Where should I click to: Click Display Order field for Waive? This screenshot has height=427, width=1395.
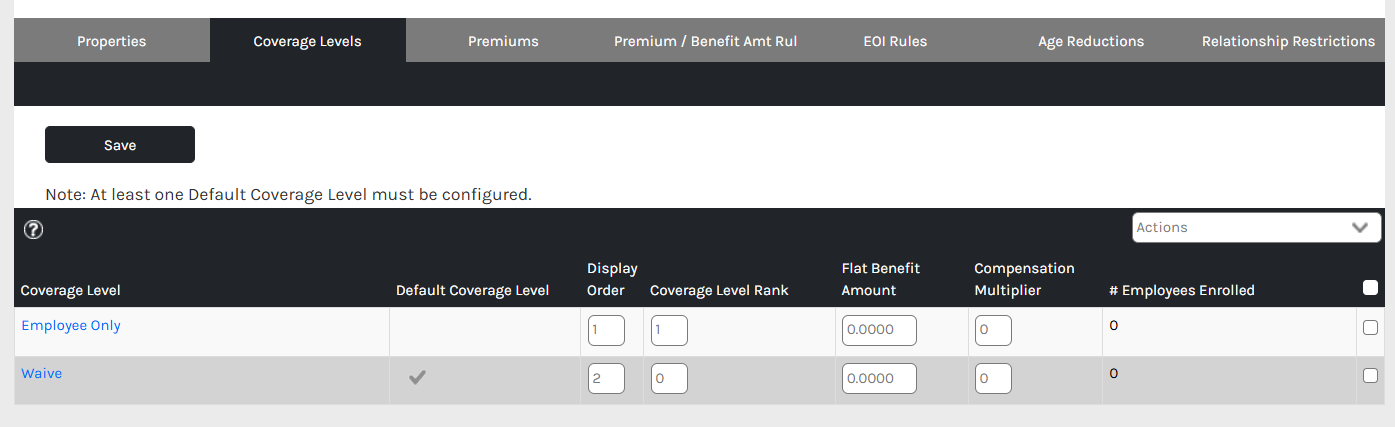606,378
